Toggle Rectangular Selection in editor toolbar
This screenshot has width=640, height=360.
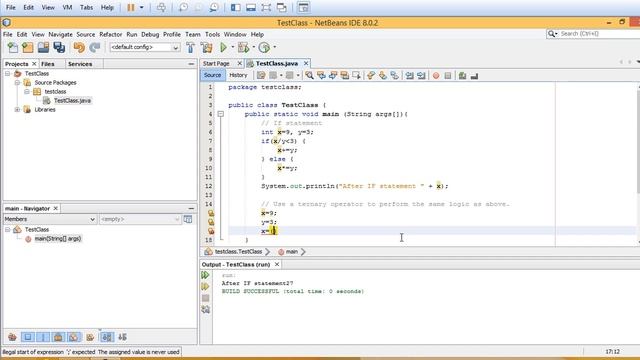point(356,76)
